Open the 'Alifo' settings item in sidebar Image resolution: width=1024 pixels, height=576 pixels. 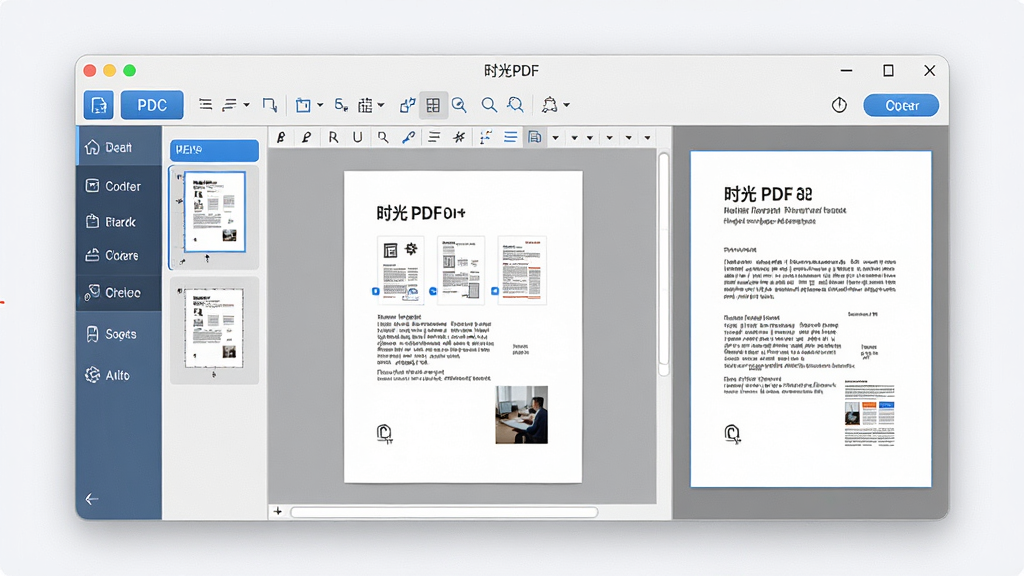pyautogui.click(x=119, y=375)
